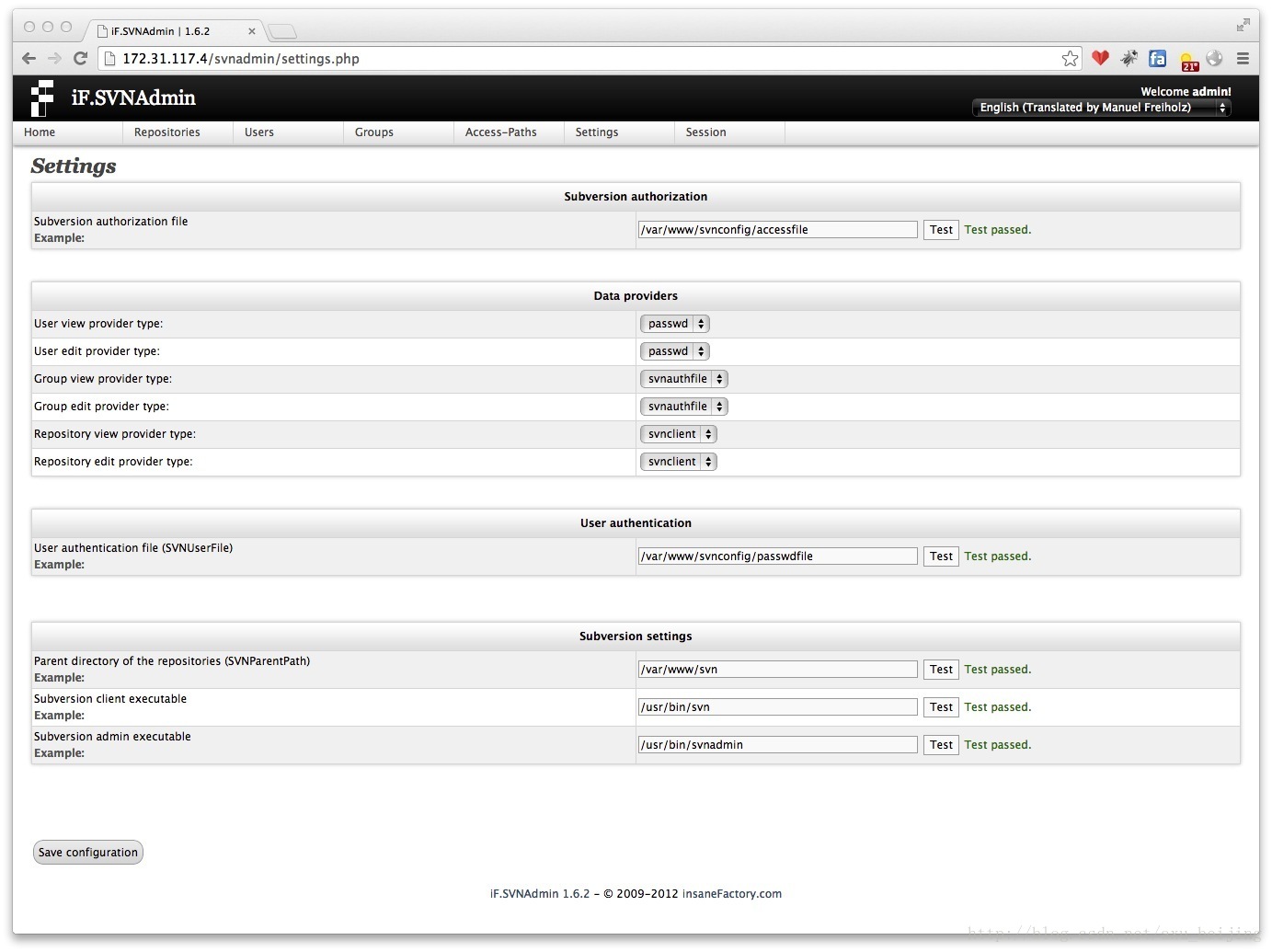Open the Chrome menu icon
1272x952 pixels.
pos(1243,59)
